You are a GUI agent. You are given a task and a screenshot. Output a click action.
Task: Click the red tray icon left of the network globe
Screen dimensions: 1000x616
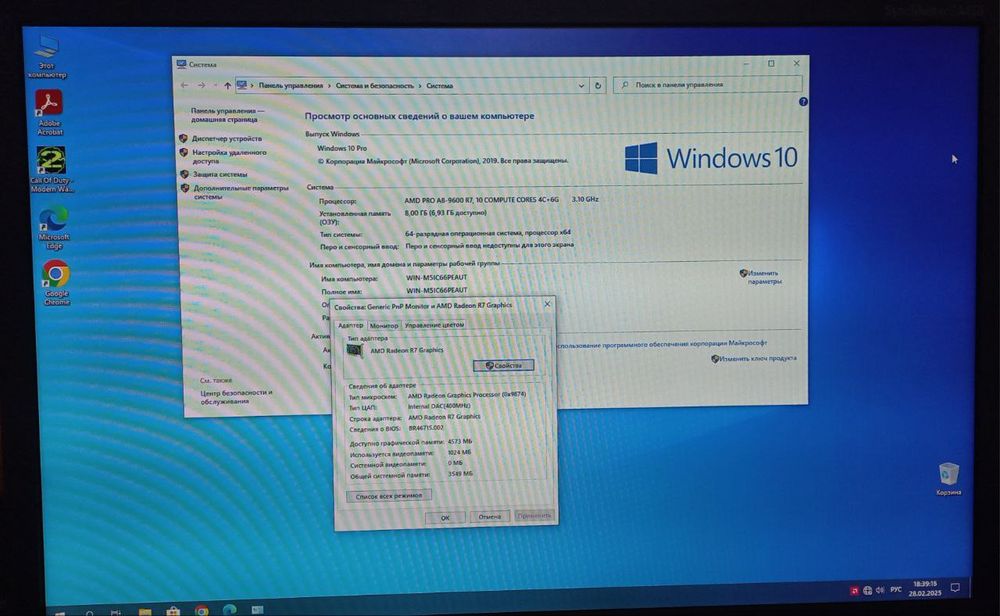pyautogui.click(x=854, y=591)
